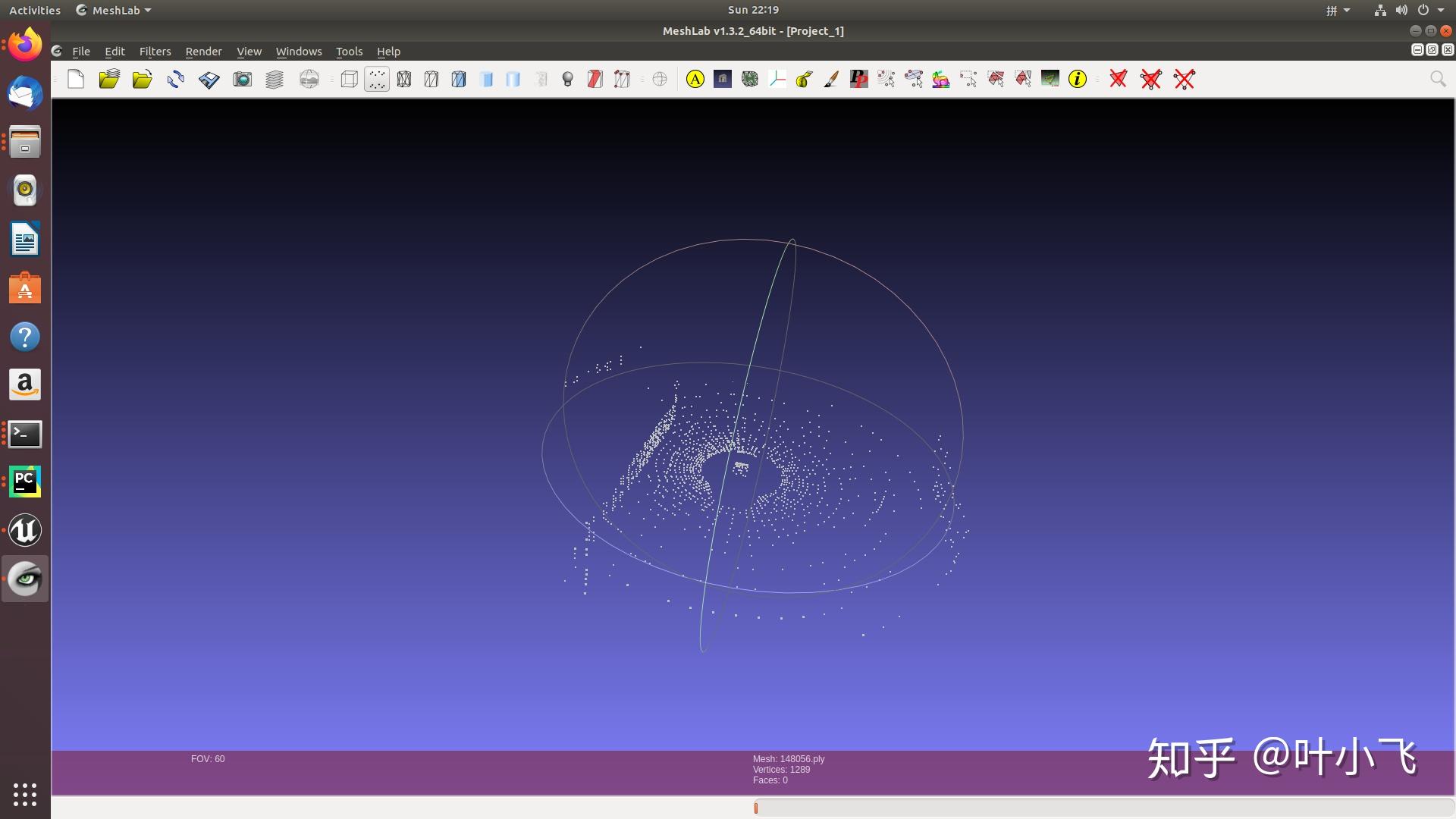Image resolution: width=1456 pixels, height=819 pixels.
Task: Toggle the light bulb lighting button
Action: point(567,79)
